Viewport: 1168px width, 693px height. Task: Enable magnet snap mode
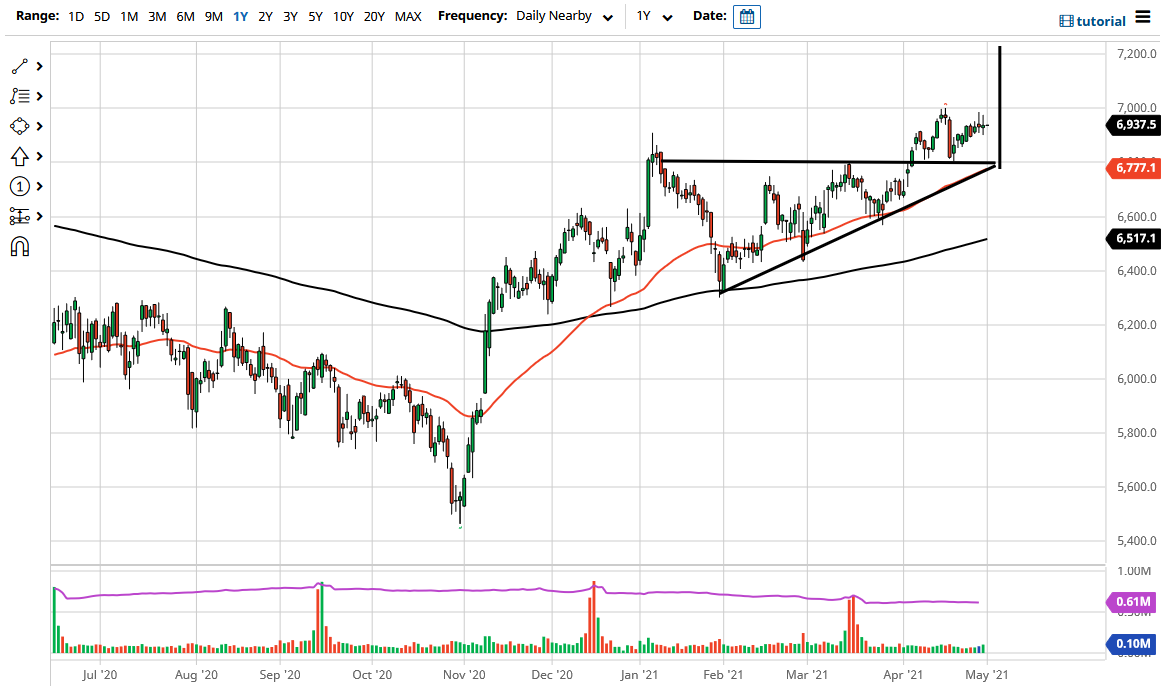(20, 246)
